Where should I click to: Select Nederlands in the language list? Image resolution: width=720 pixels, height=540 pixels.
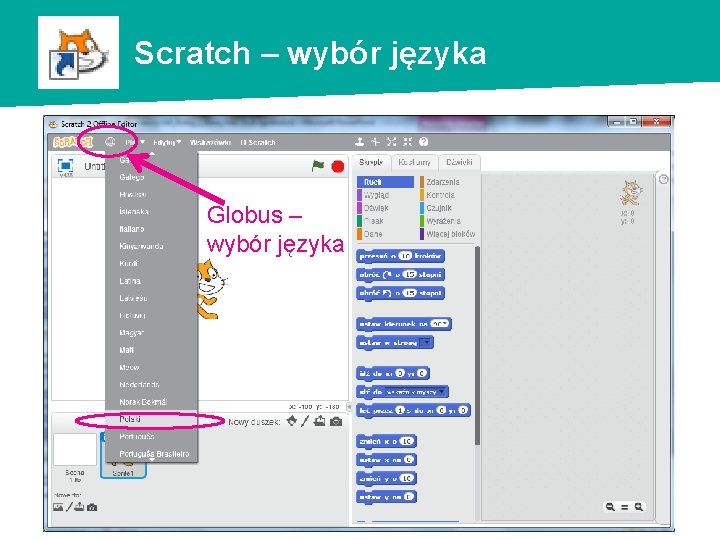[x=152, y=384]
